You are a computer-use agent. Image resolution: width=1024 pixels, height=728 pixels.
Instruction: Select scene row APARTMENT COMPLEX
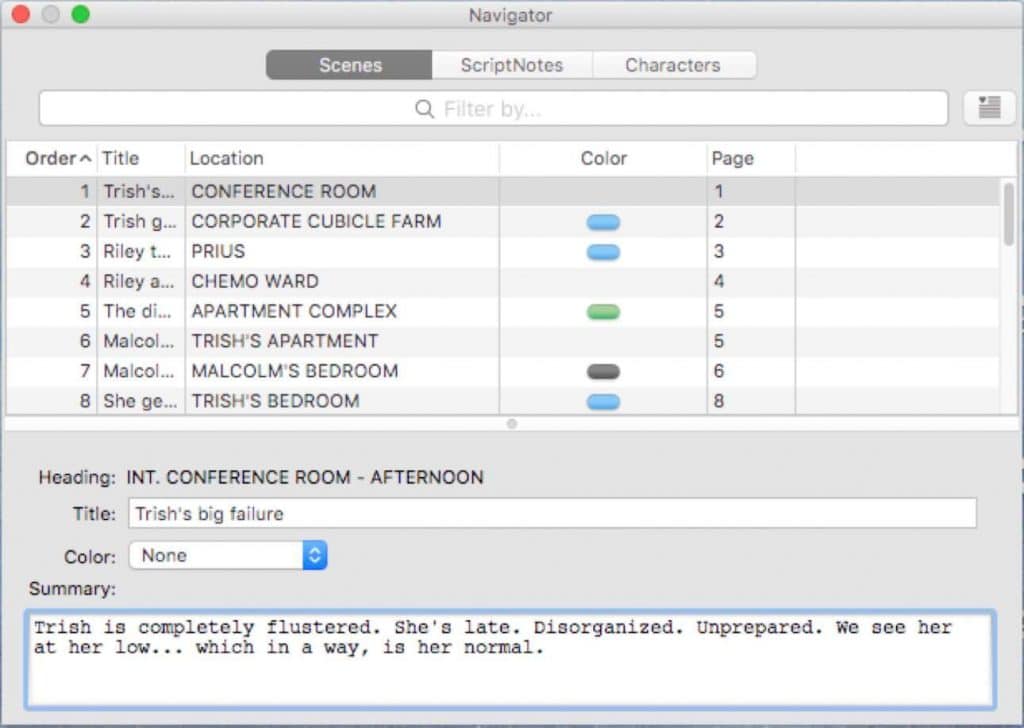(503, 311)
